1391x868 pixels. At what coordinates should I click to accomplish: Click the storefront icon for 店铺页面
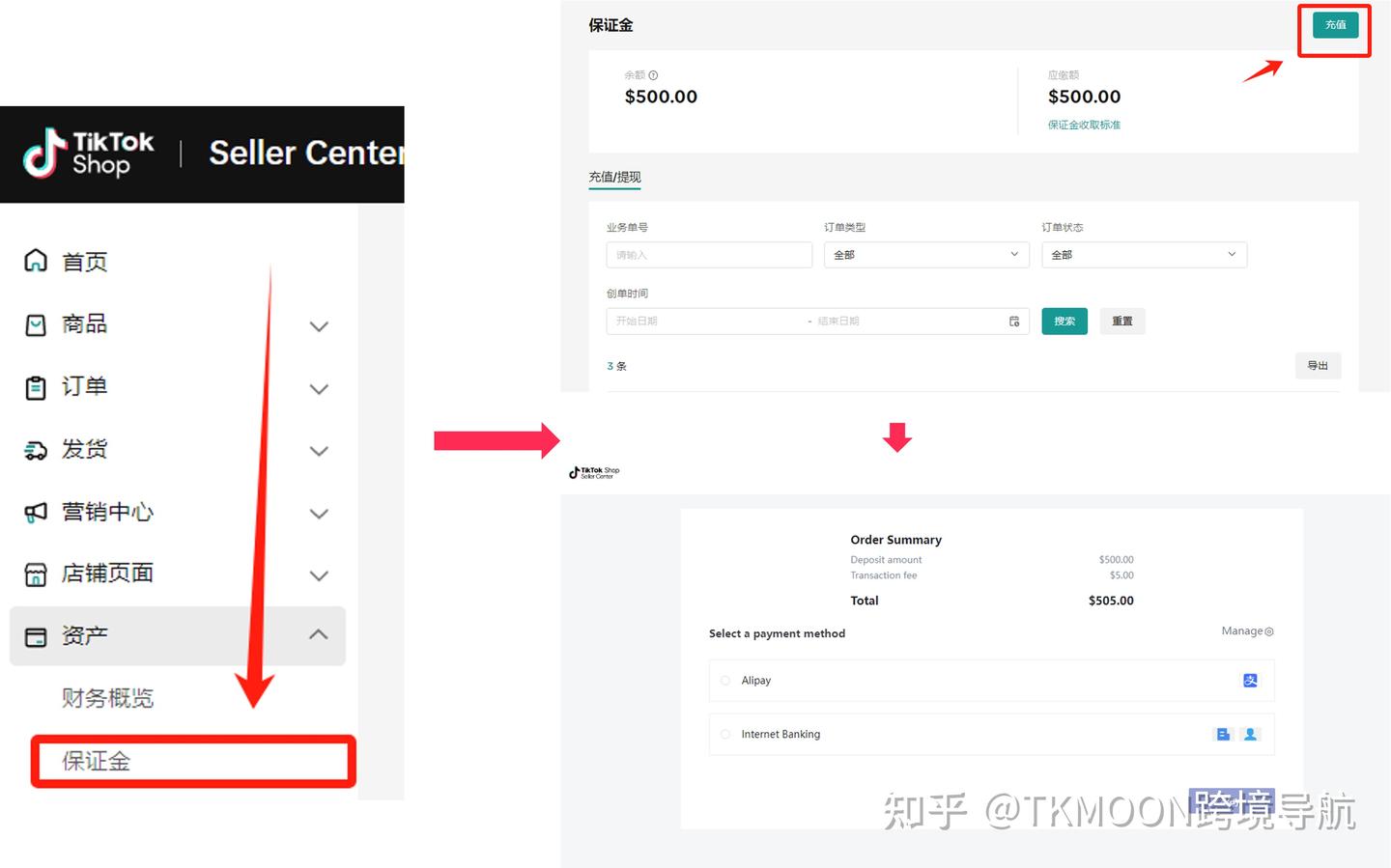pos(36,574)
